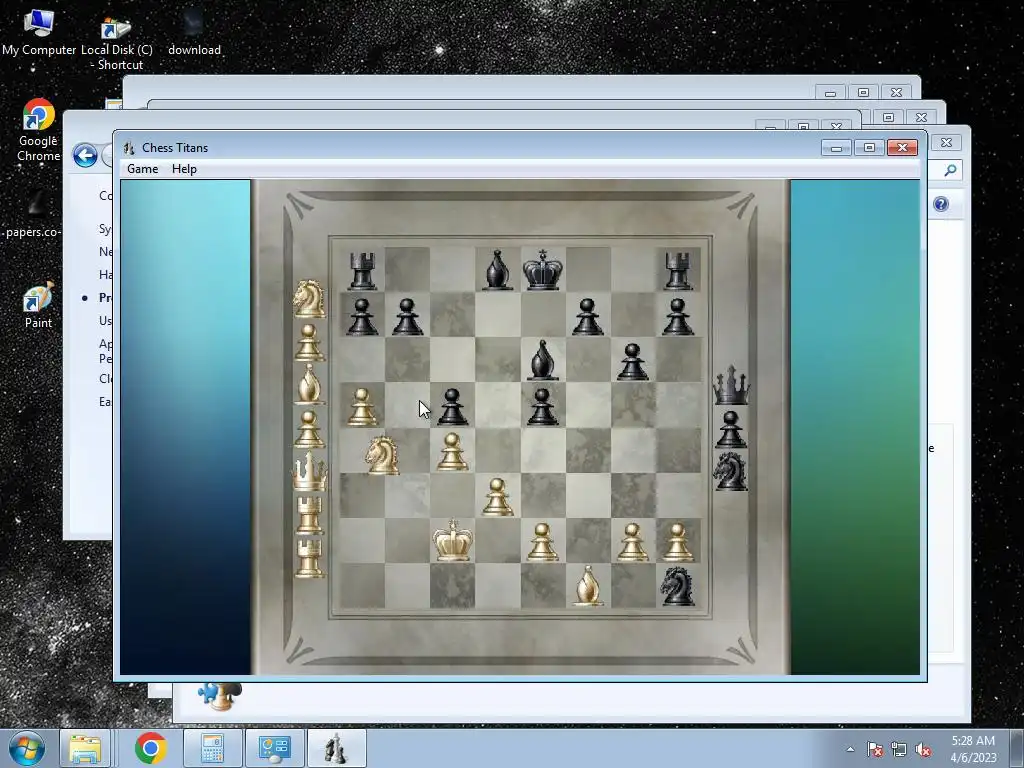
Task: Select the black pawn on a7
Action: 362,317
